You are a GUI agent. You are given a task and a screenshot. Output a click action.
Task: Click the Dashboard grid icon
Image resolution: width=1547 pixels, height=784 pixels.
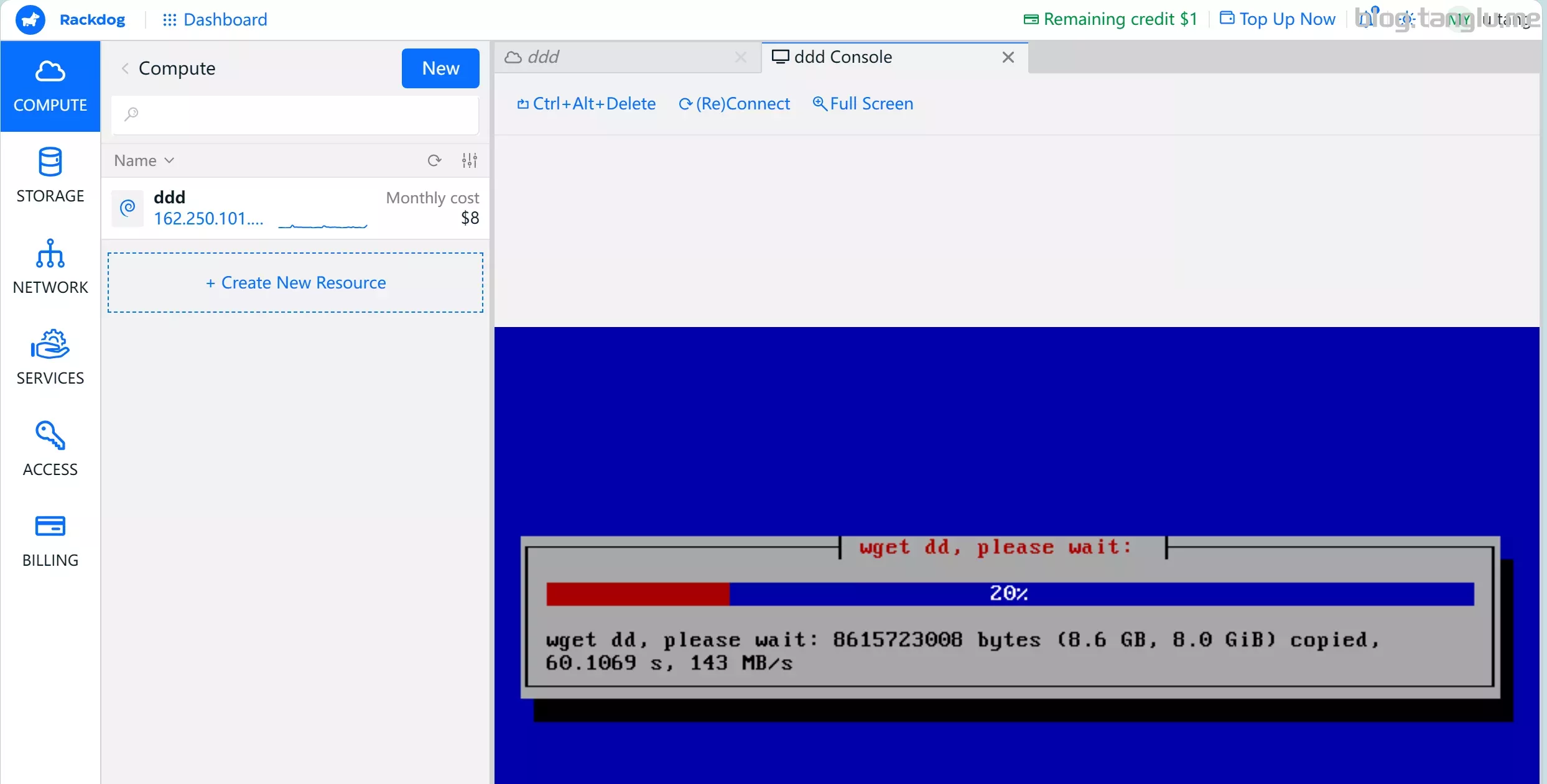[167, 19]
